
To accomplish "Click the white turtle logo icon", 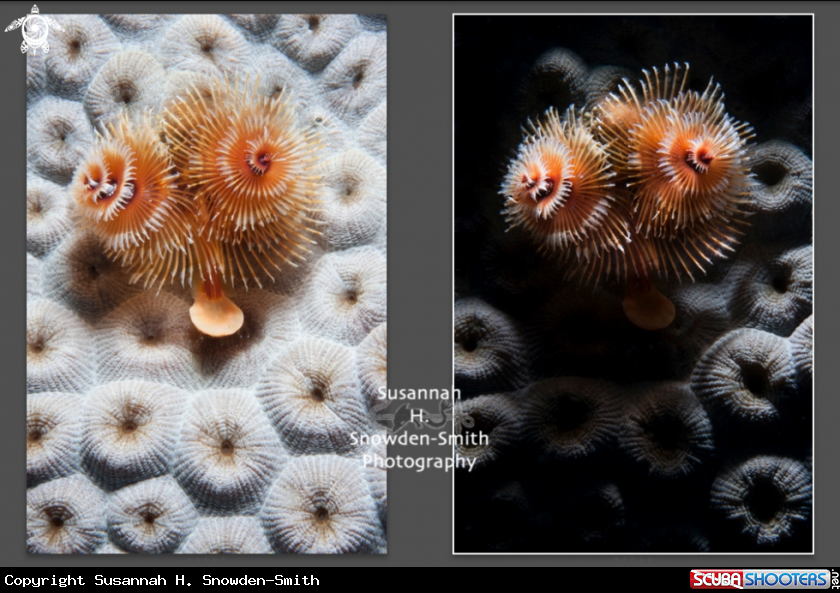I will click(x=33, y=30).
